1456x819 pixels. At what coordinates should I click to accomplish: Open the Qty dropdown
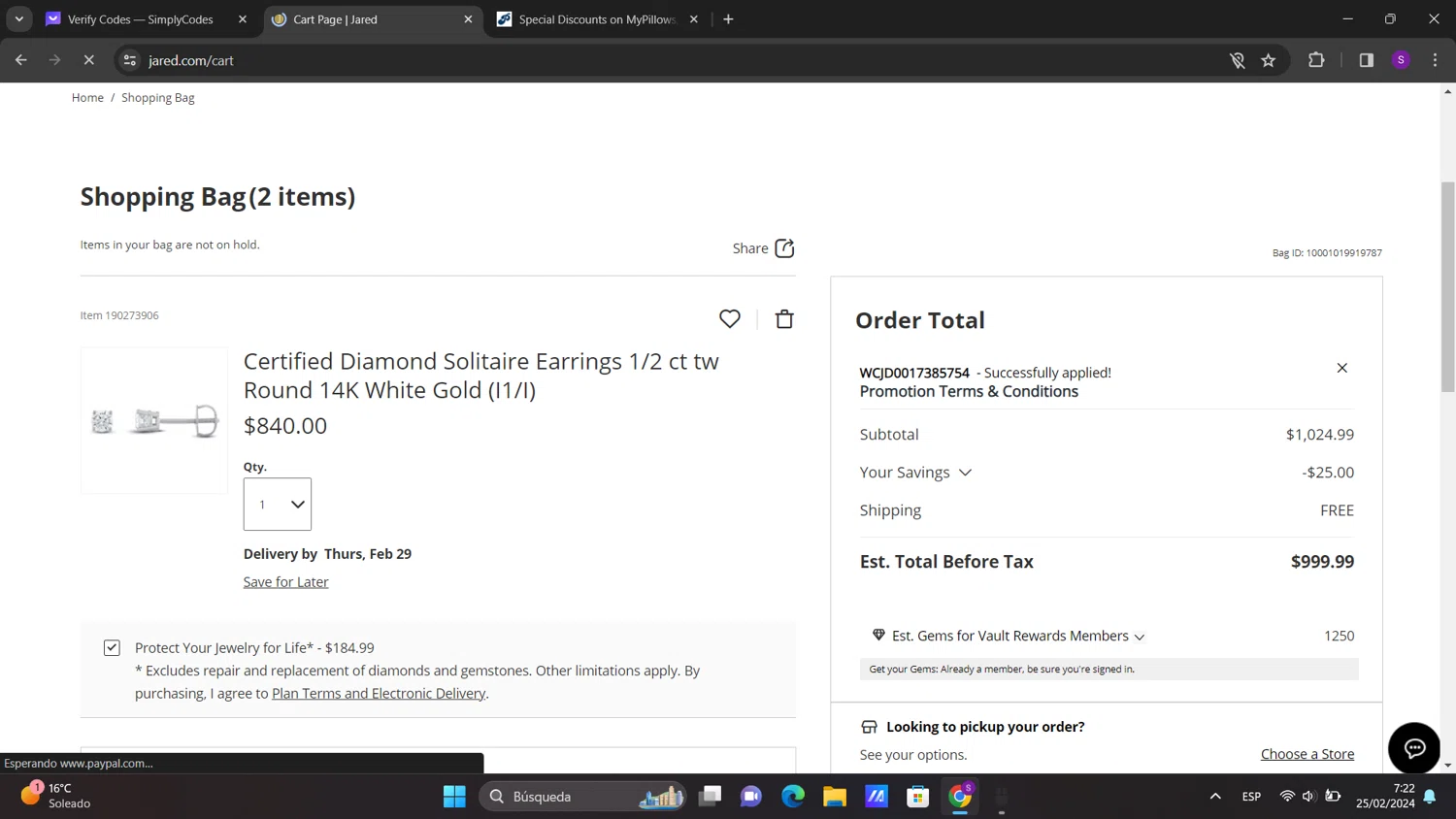[x=278, y=504]
